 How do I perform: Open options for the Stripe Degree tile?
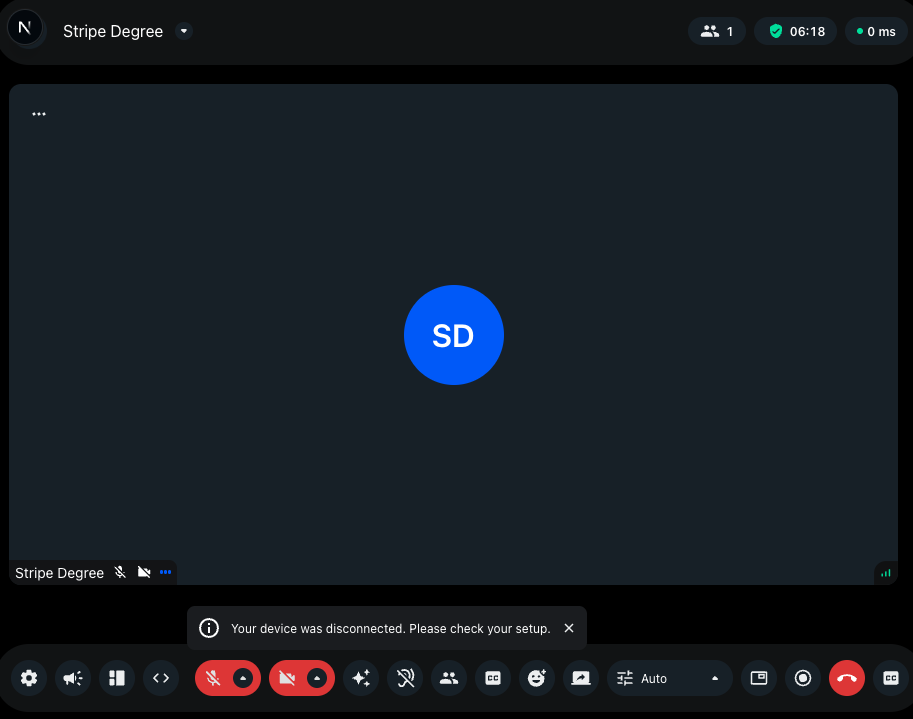165,572
